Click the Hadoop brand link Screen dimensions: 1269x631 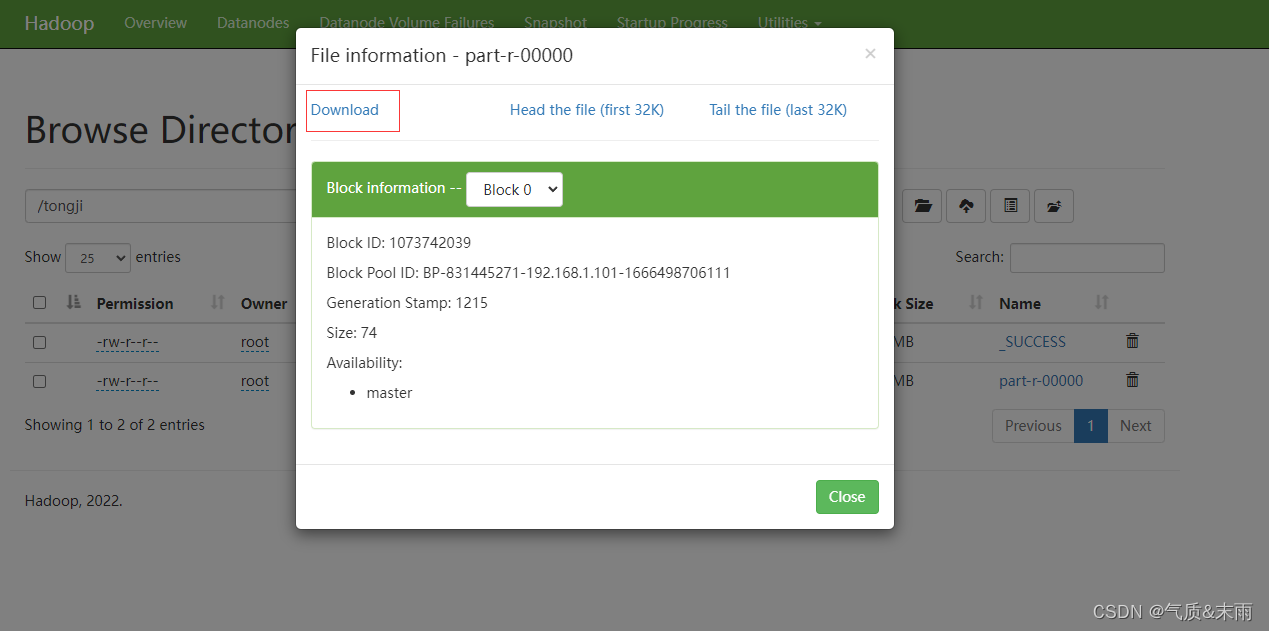pos(59,23)
